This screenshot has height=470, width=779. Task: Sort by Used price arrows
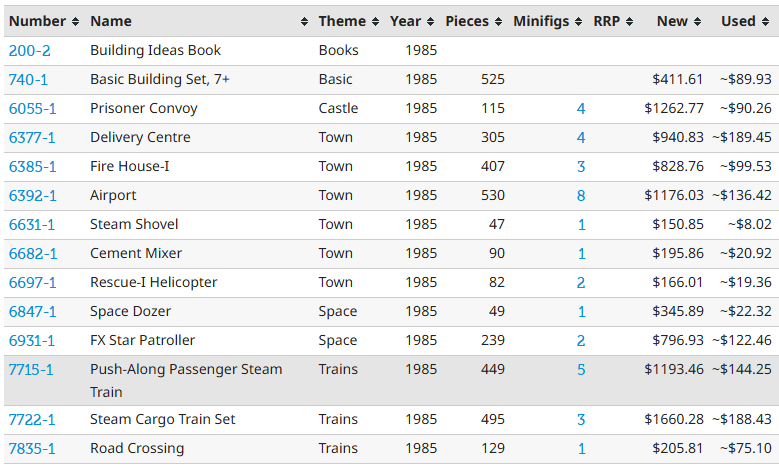[x=765, y=21]
